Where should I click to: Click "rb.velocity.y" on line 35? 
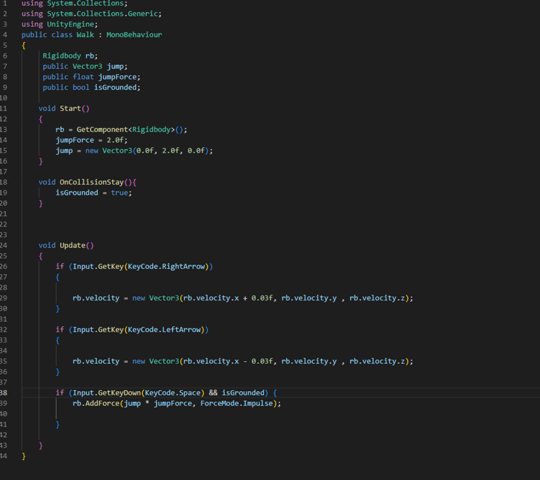pos(309,362)
